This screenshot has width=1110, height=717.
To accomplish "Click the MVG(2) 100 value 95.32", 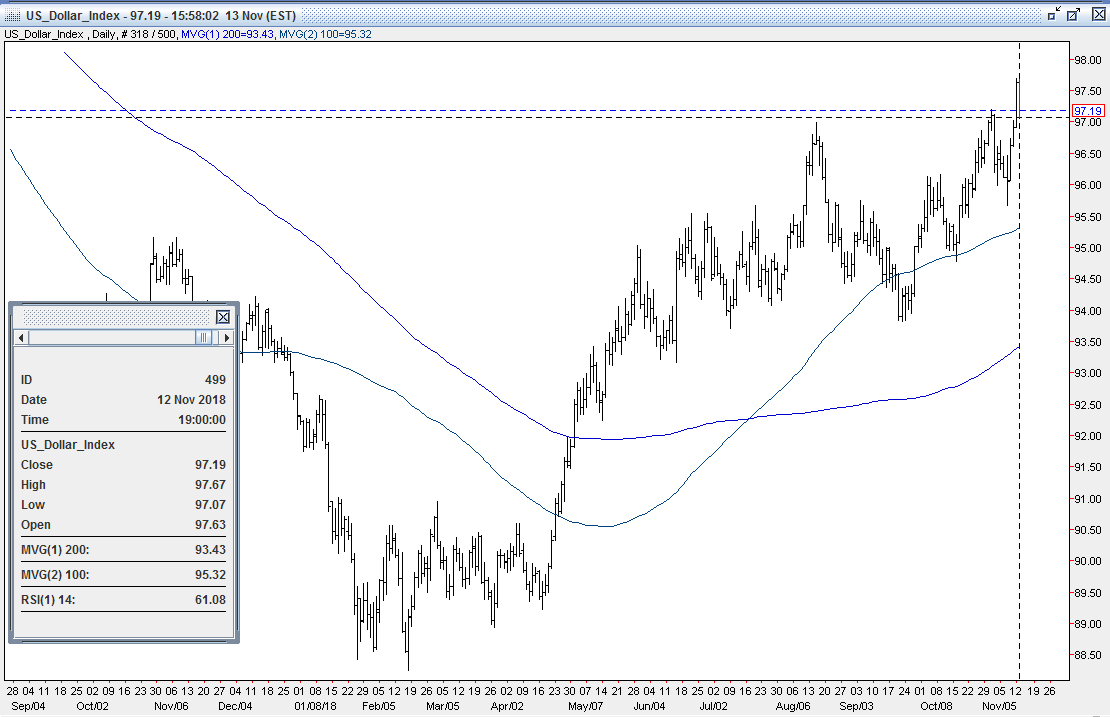I will 210,575.
